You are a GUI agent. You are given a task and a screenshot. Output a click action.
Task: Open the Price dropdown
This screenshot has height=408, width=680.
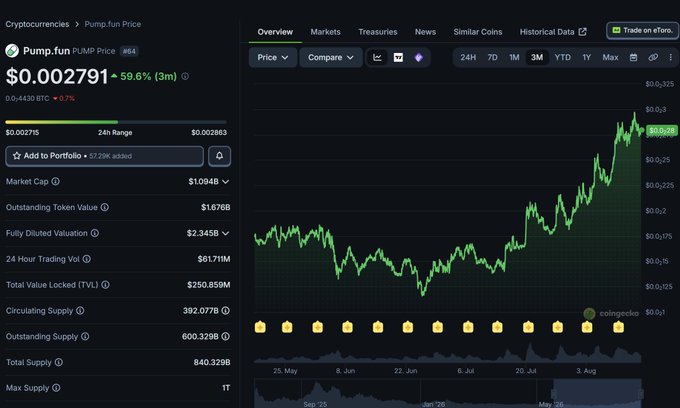pos(273,57)
